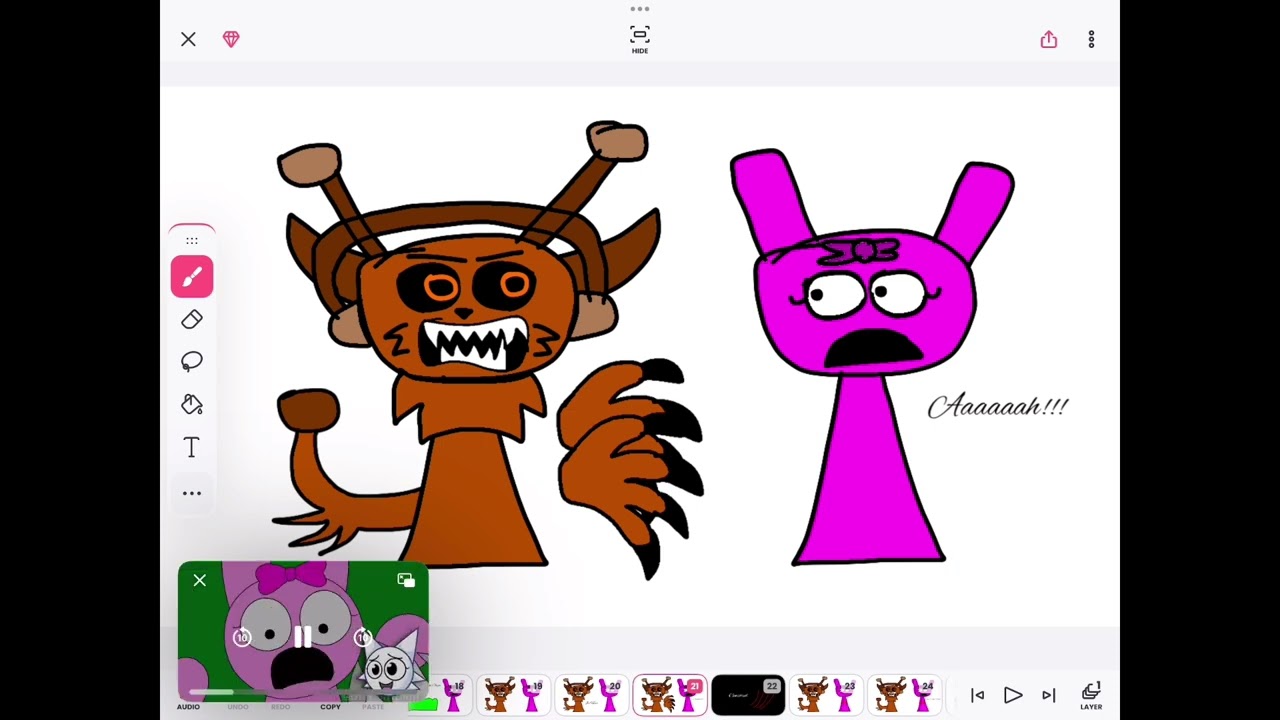The height and width of the screenshot is (720, 1280).
Task: Open the Layer panel
Action: click(1091, 696)
